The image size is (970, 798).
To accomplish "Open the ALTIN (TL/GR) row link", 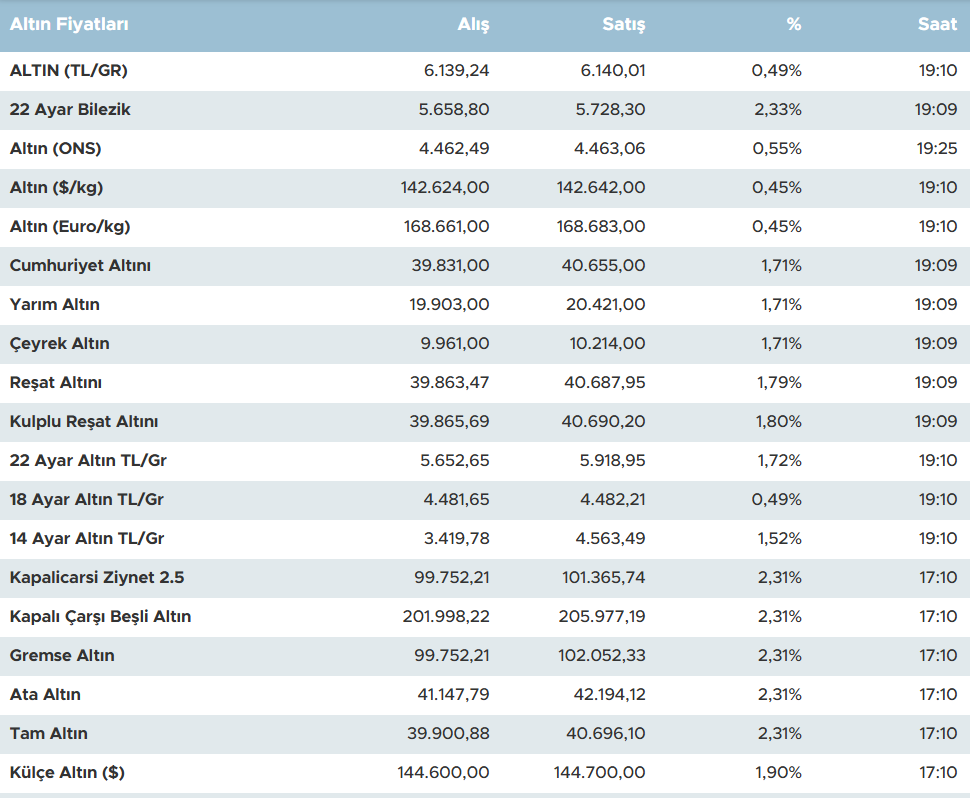I will 68,71.
